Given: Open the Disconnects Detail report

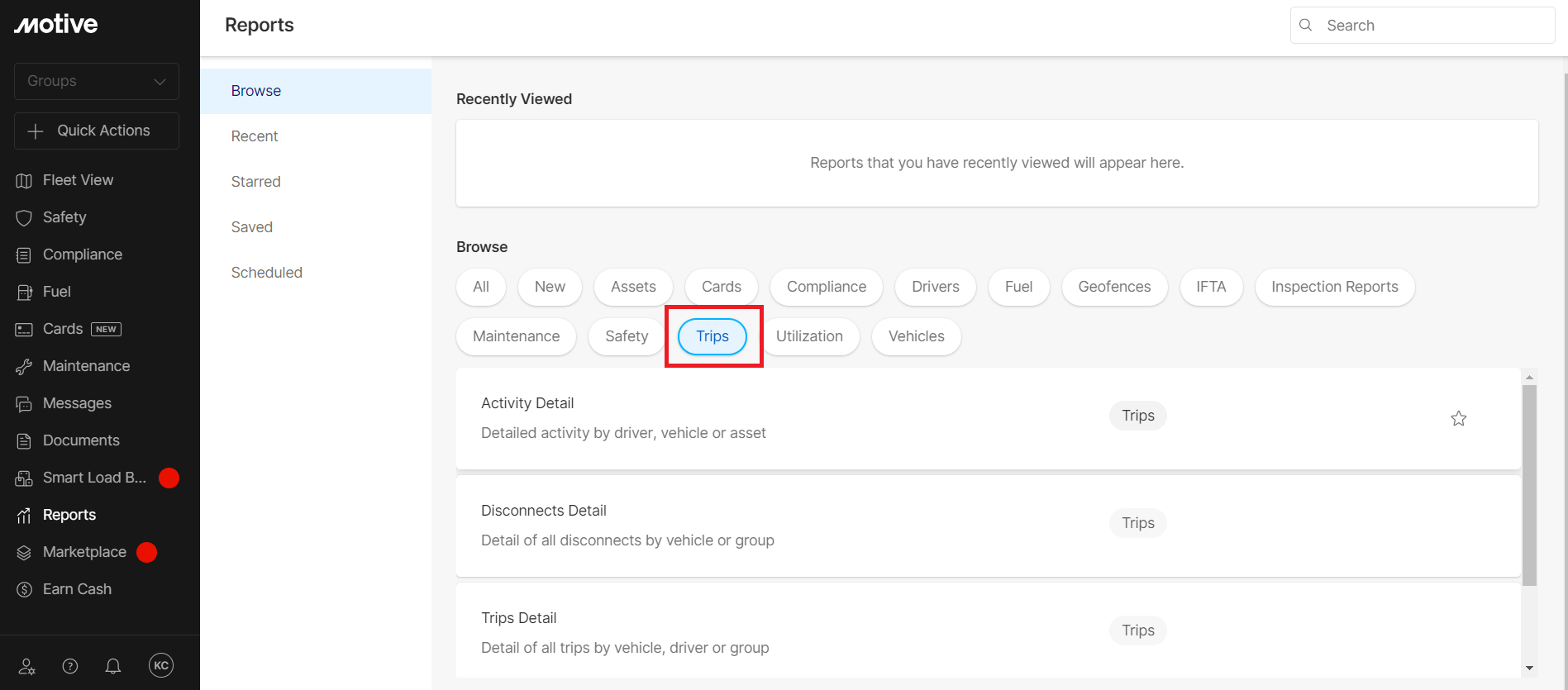Looking at the screenshot, I should (x=543, y=511).
